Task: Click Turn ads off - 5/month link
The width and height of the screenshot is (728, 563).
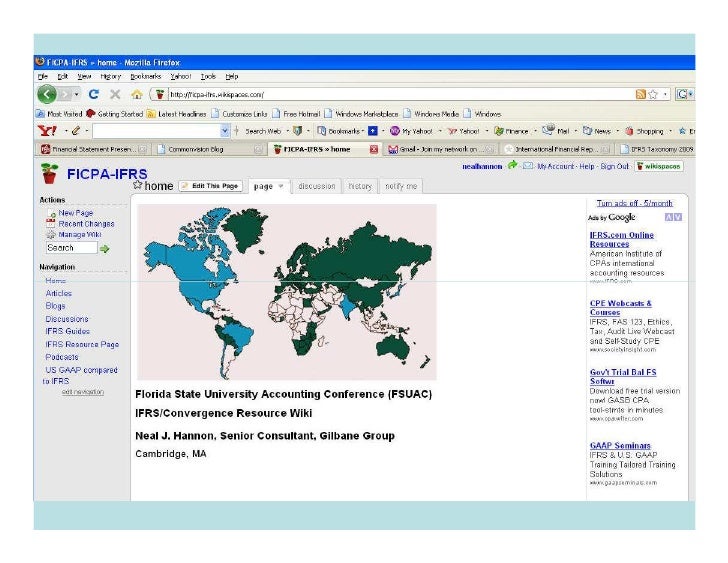Action: [x=634, y=203]
